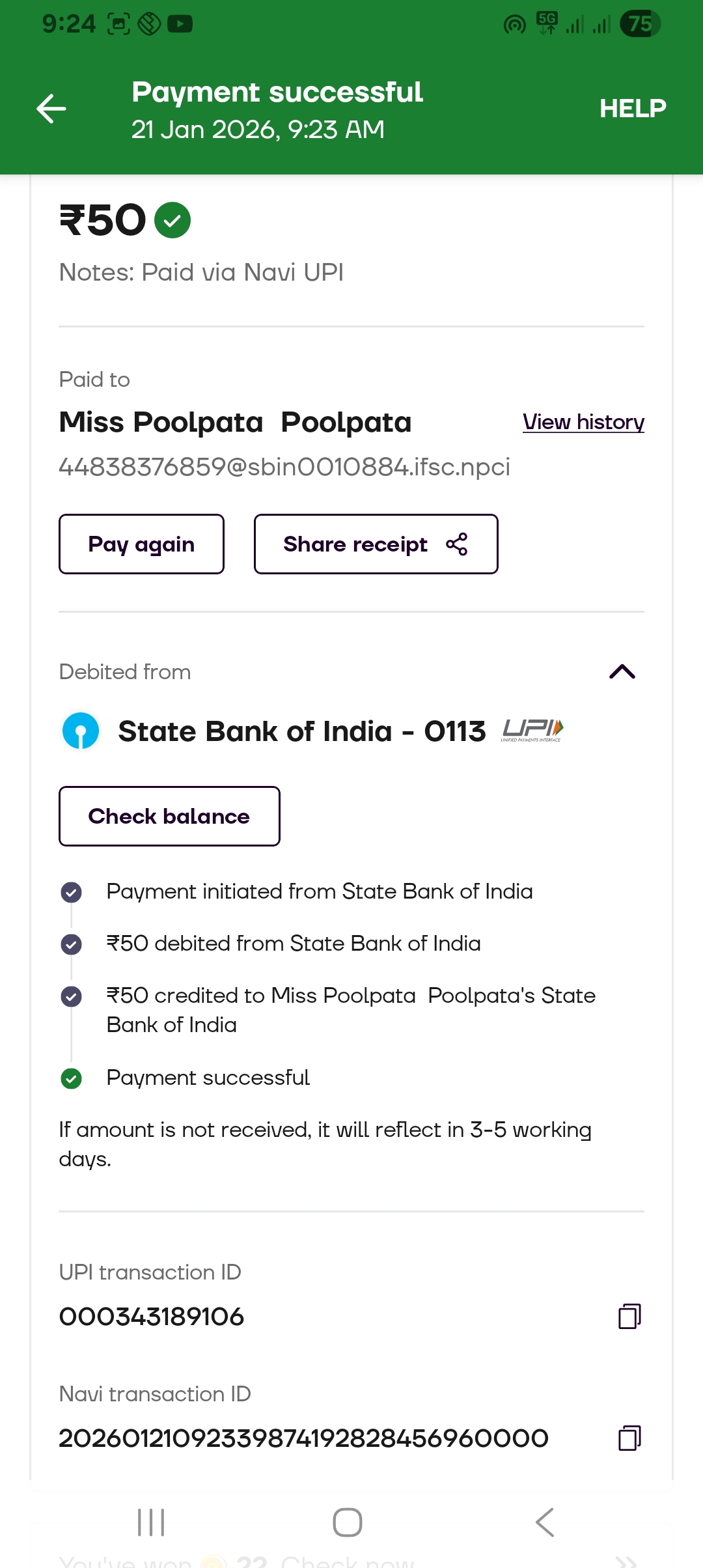Tap the UPI transaction ID number
Screen dimensions: 703x1568
152,1317
